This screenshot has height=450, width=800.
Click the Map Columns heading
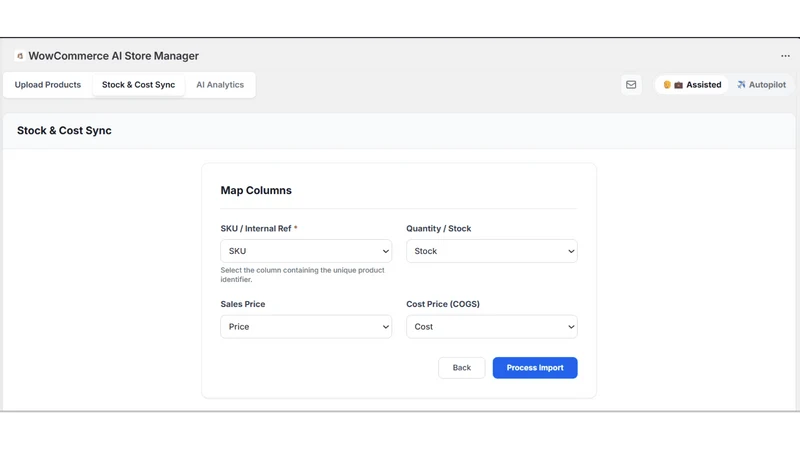(x=256, y=190)
